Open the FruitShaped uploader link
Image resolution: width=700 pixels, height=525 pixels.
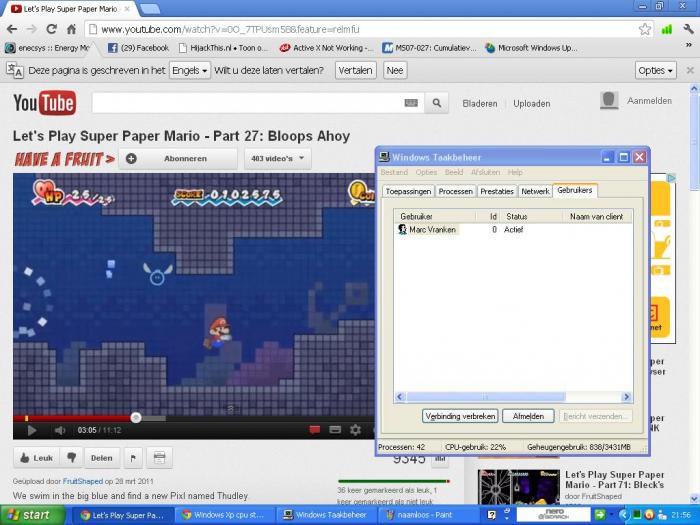click(x=83, y=481)
